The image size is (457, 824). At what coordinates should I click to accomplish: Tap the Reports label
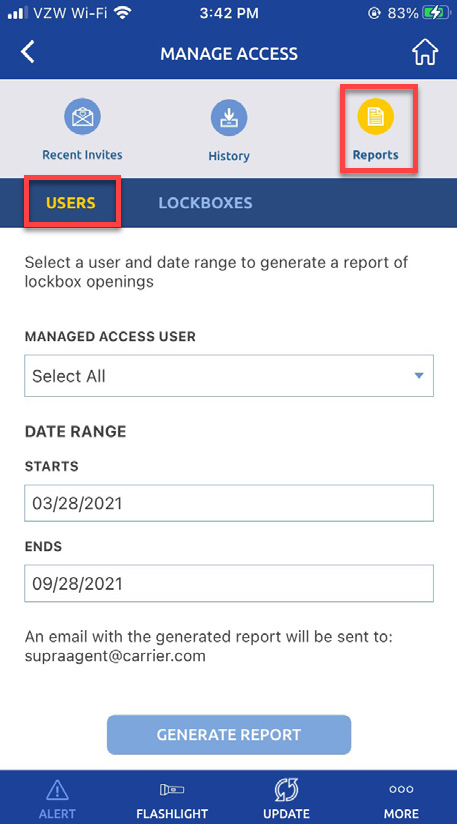click(376, 155)
